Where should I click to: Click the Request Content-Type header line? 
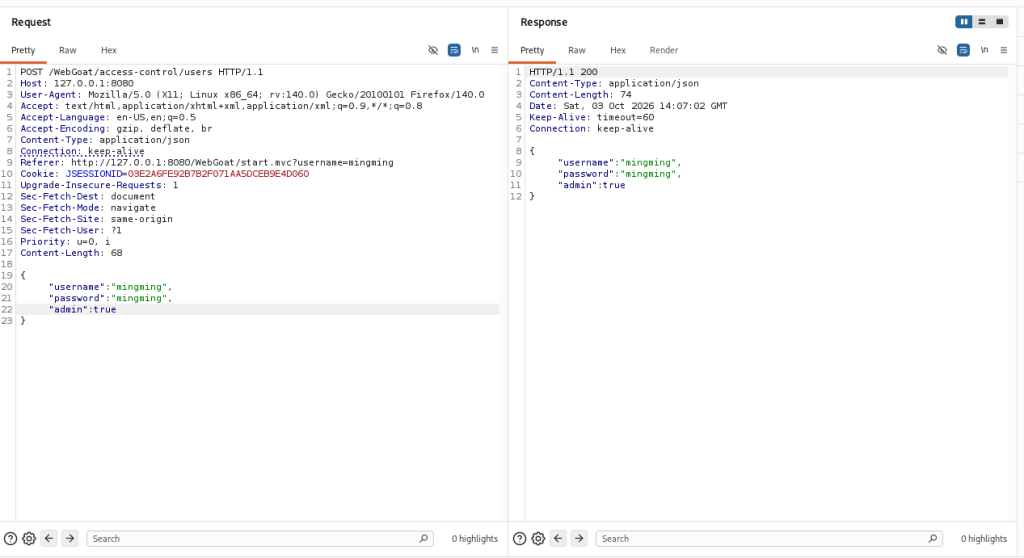104,140
